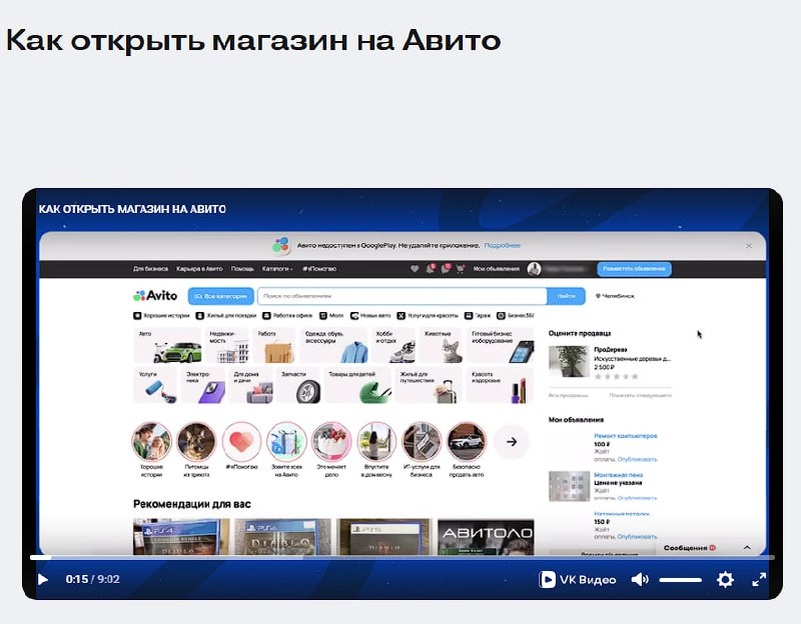Viewport: 801px width, 624px height.
Task: Open the Авто category card
Action: pyautogui.click(x=167, y=345)
